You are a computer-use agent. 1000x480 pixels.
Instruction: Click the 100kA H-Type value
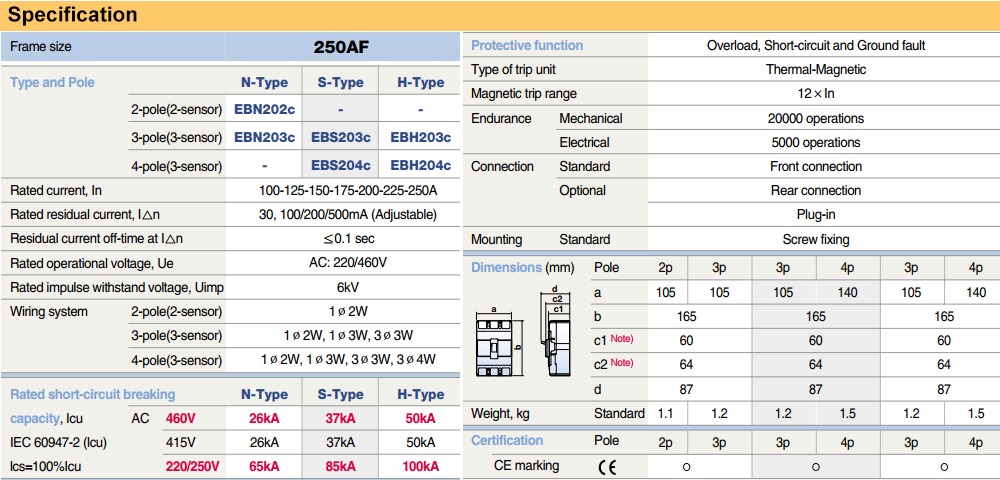420,467
